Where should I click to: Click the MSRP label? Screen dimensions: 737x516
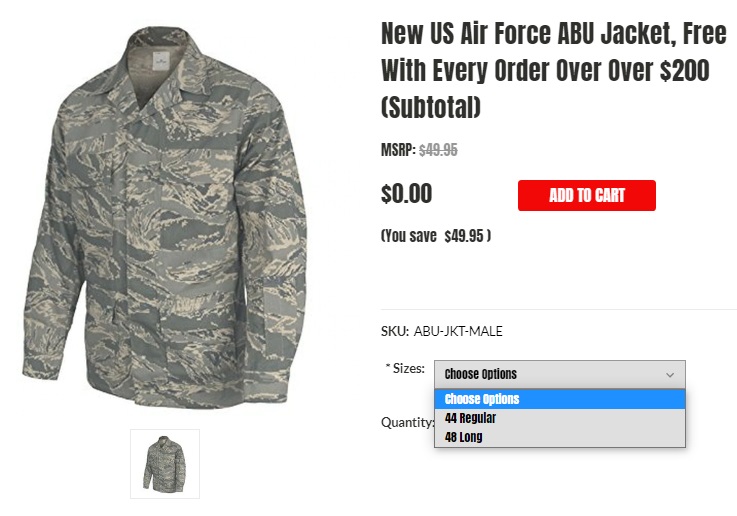tap(397, 150)
